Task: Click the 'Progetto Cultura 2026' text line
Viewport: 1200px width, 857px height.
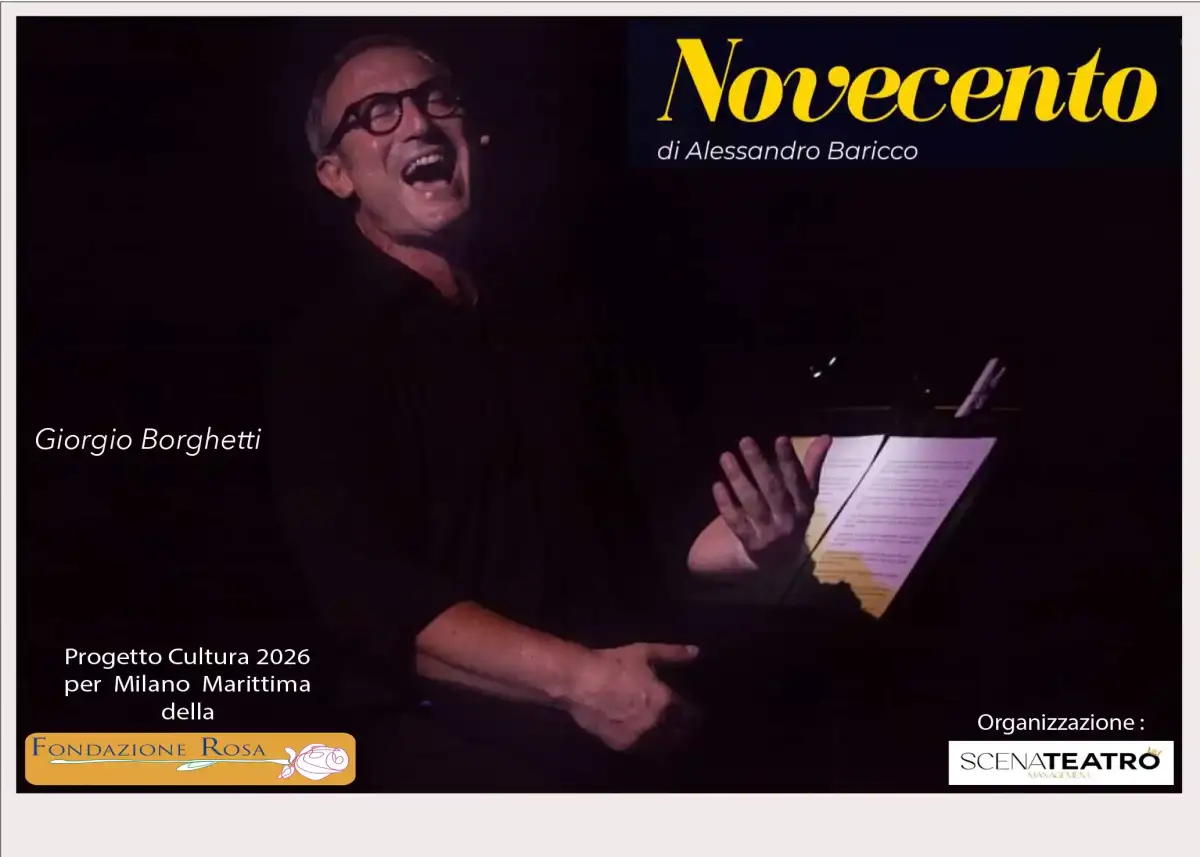Action: (x=187, y=657)
